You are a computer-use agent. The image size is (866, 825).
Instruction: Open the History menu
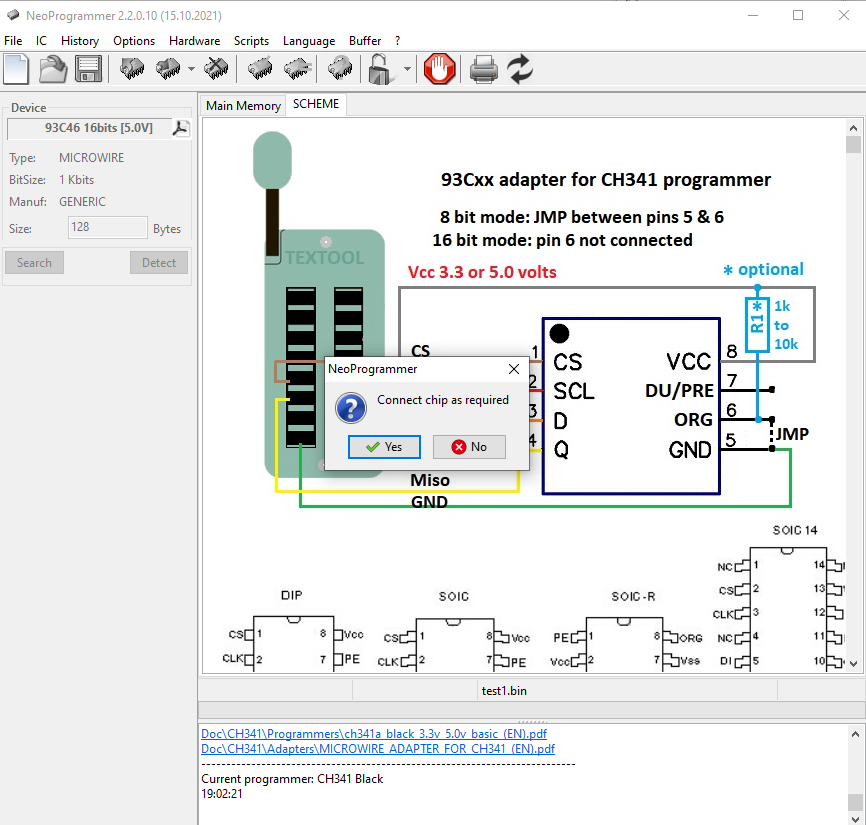coord(80,41)
